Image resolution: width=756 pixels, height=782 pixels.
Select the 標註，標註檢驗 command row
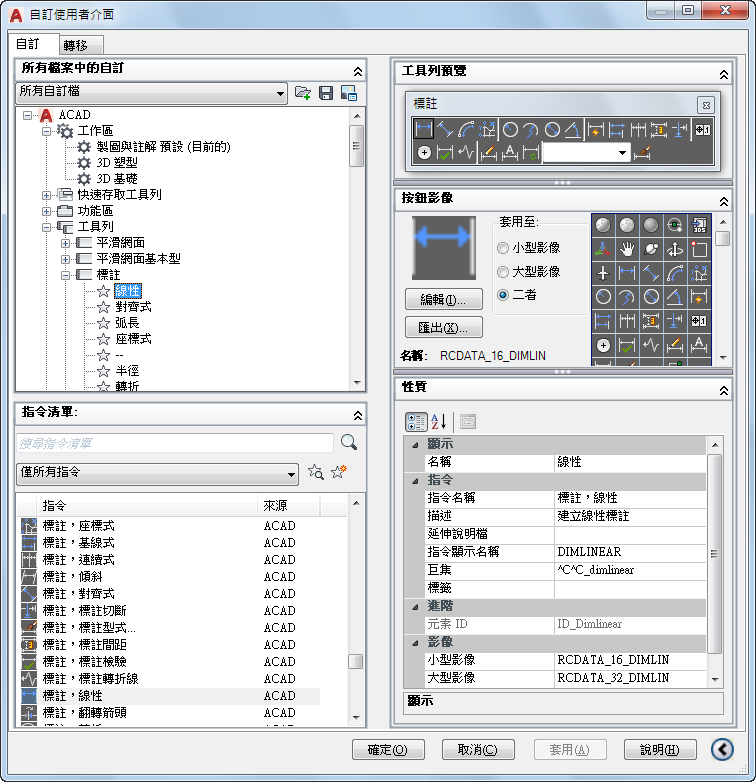point(170,662)
